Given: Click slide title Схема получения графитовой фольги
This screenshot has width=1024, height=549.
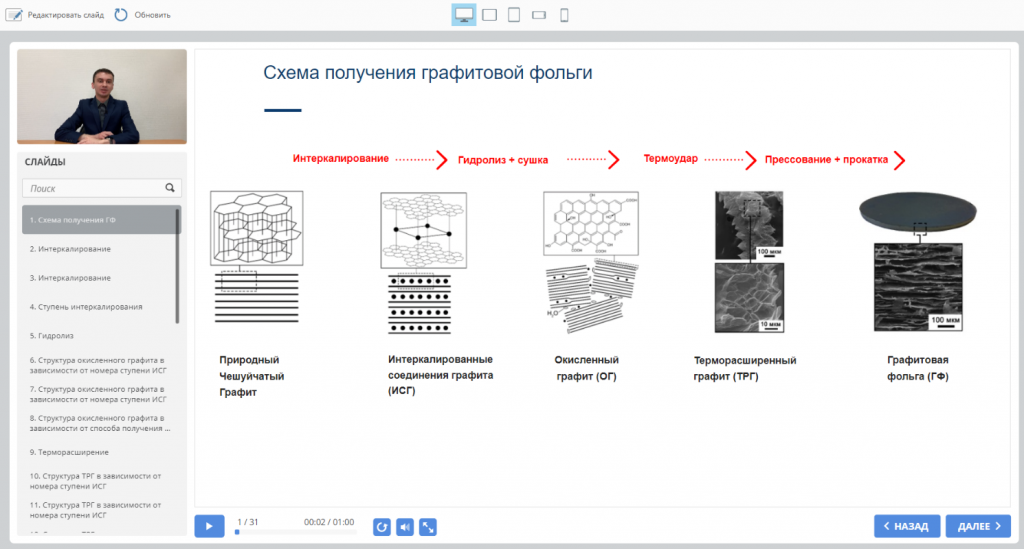Looking at the screenshot, I should pos(428,72).
